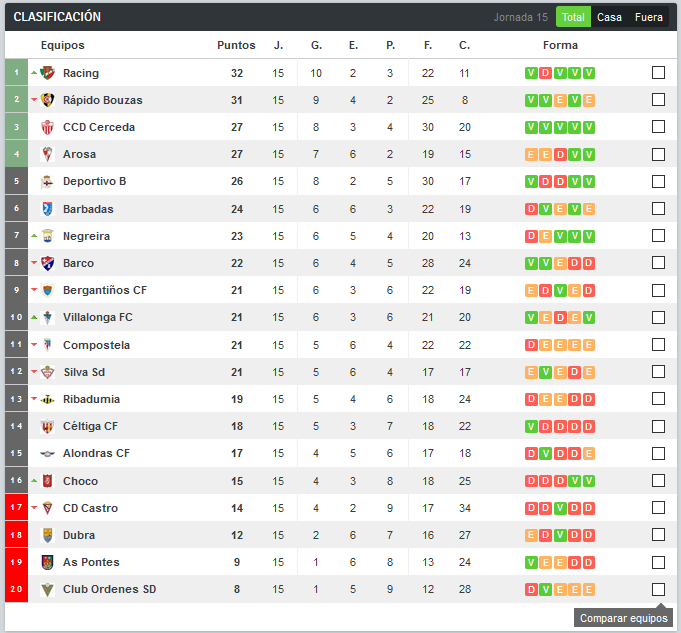Click last red D form badge for CD Castro
The height and width of the screenshot is (633, 681).
tap(588, 508)
